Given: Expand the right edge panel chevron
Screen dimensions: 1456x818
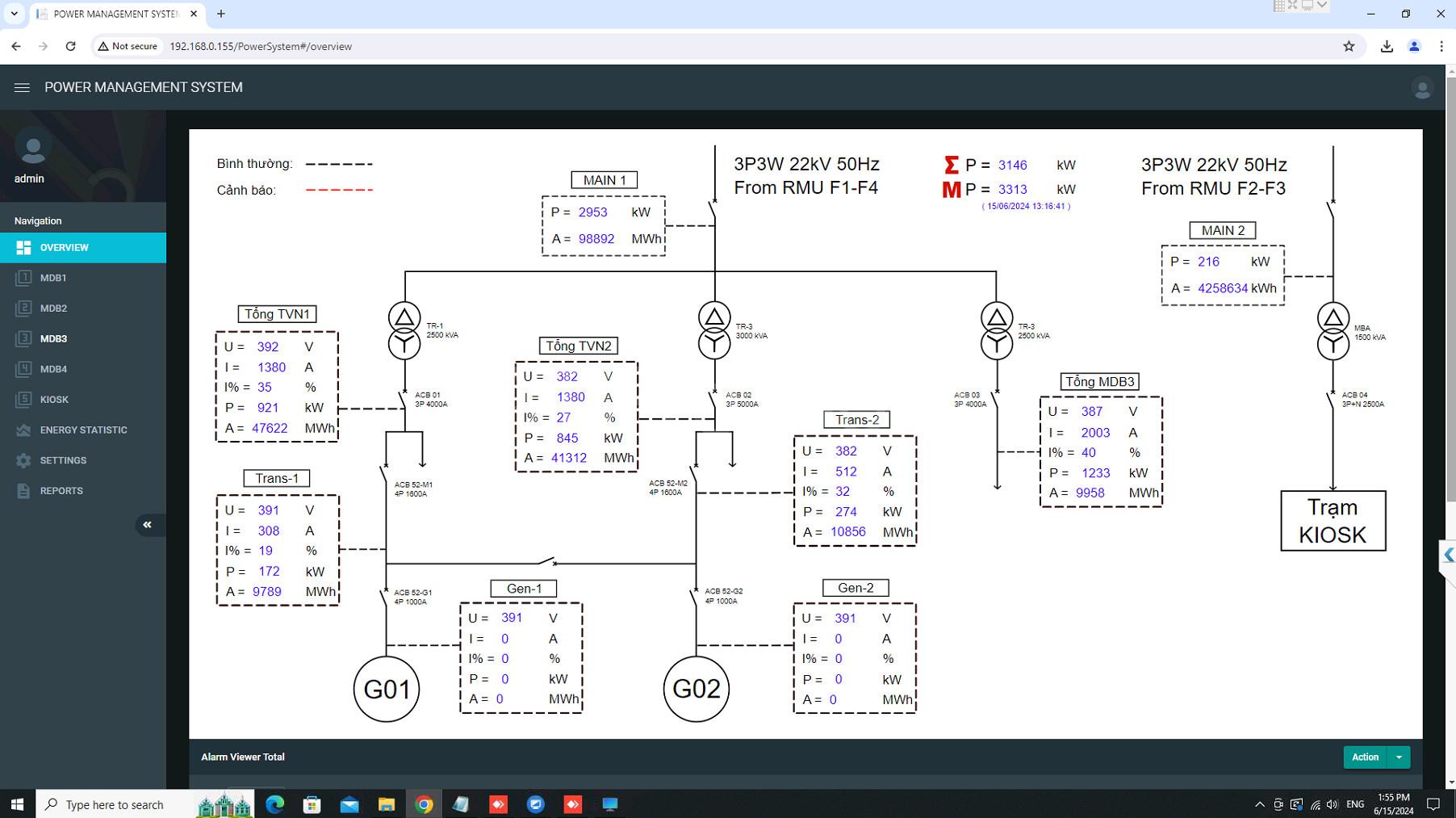Looking at the screenshot, I should point(1448,555).
